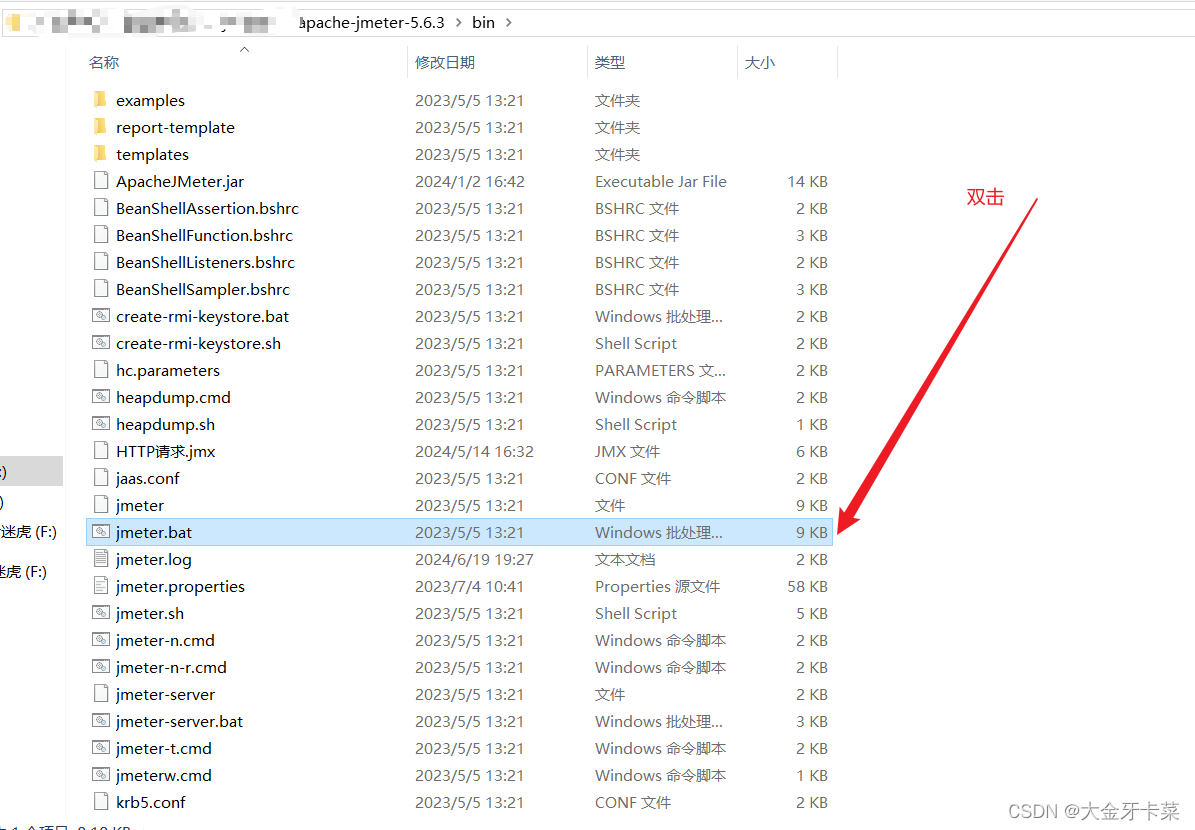Select the file named jmeter.bat
This screenshot has width=1195, height=830.
pos(154,532)
